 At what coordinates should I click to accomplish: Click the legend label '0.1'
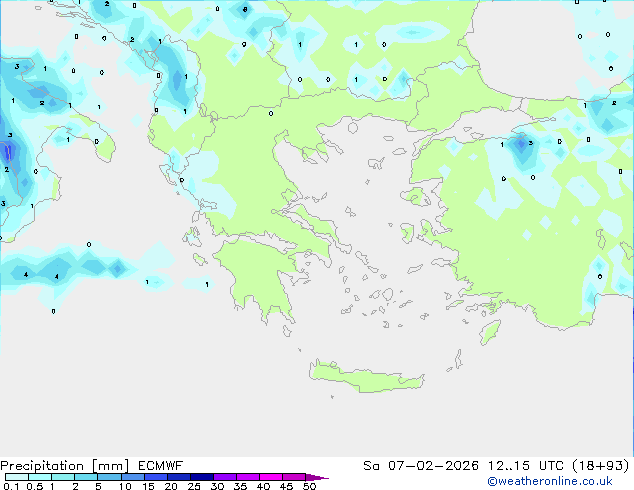[11, 486]
